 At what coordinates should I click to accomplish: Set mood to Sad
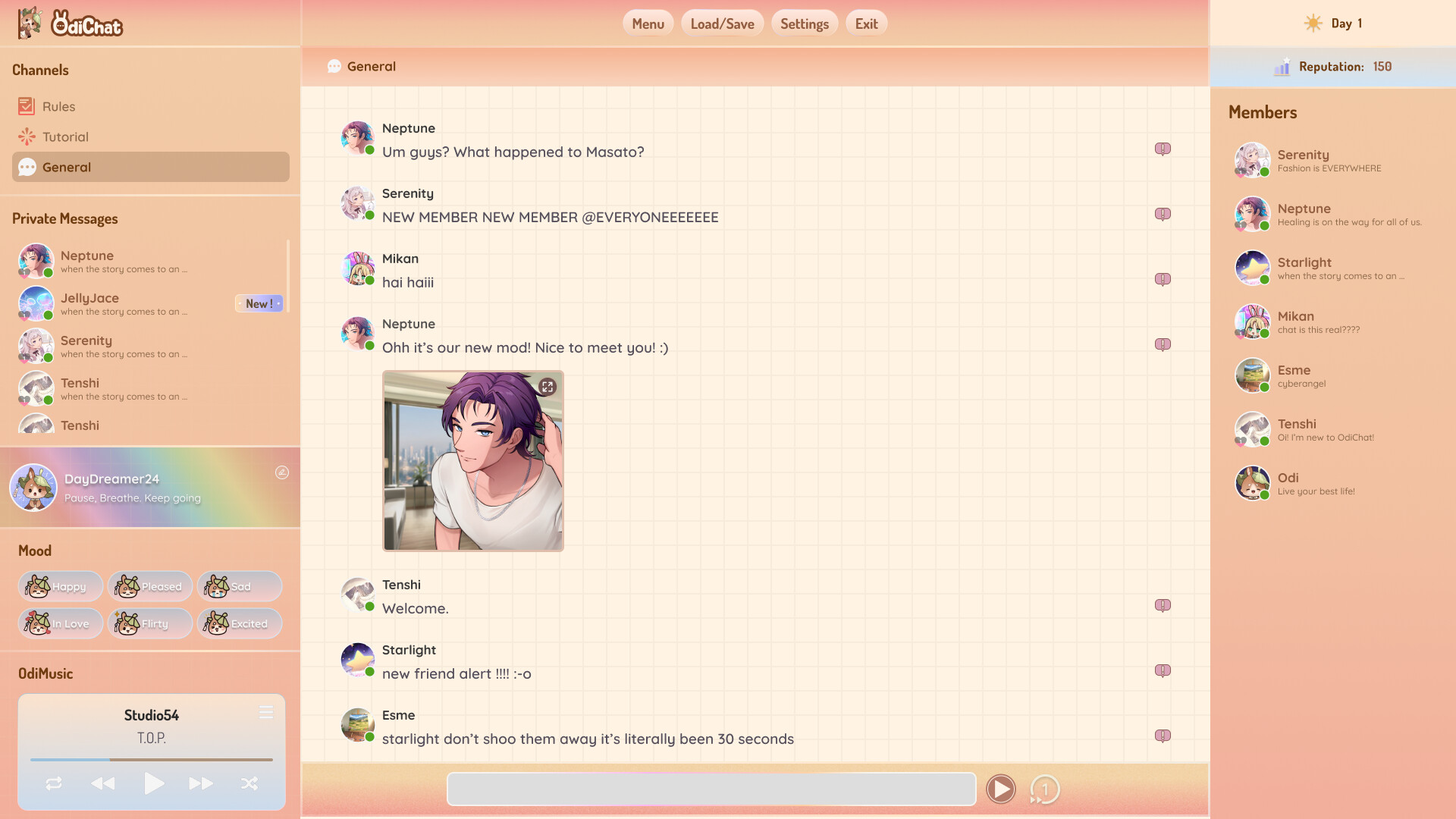click(240, 586)
